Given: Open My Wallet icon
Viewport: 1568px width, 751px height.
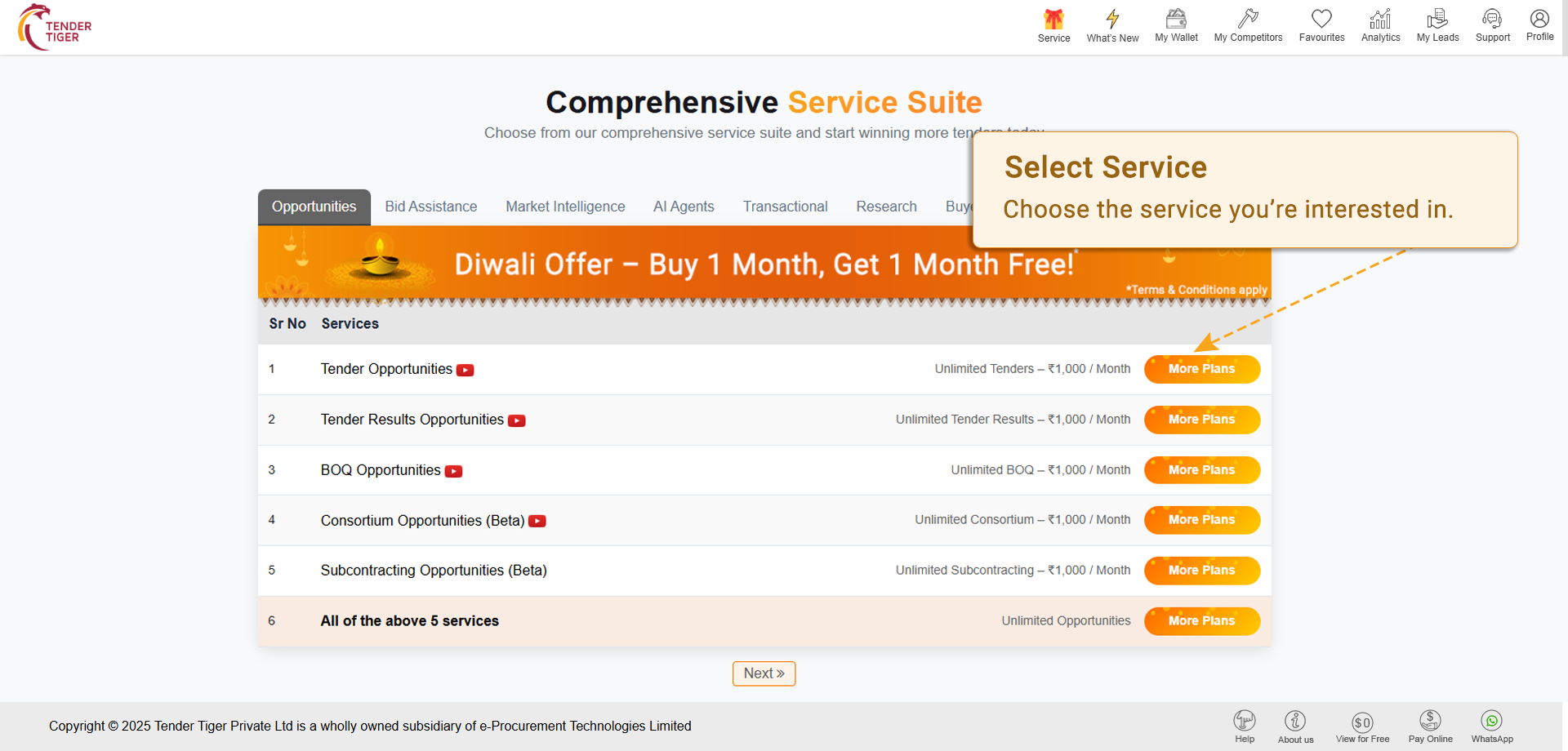Looking at the screenshot, I should point(1176,20).
